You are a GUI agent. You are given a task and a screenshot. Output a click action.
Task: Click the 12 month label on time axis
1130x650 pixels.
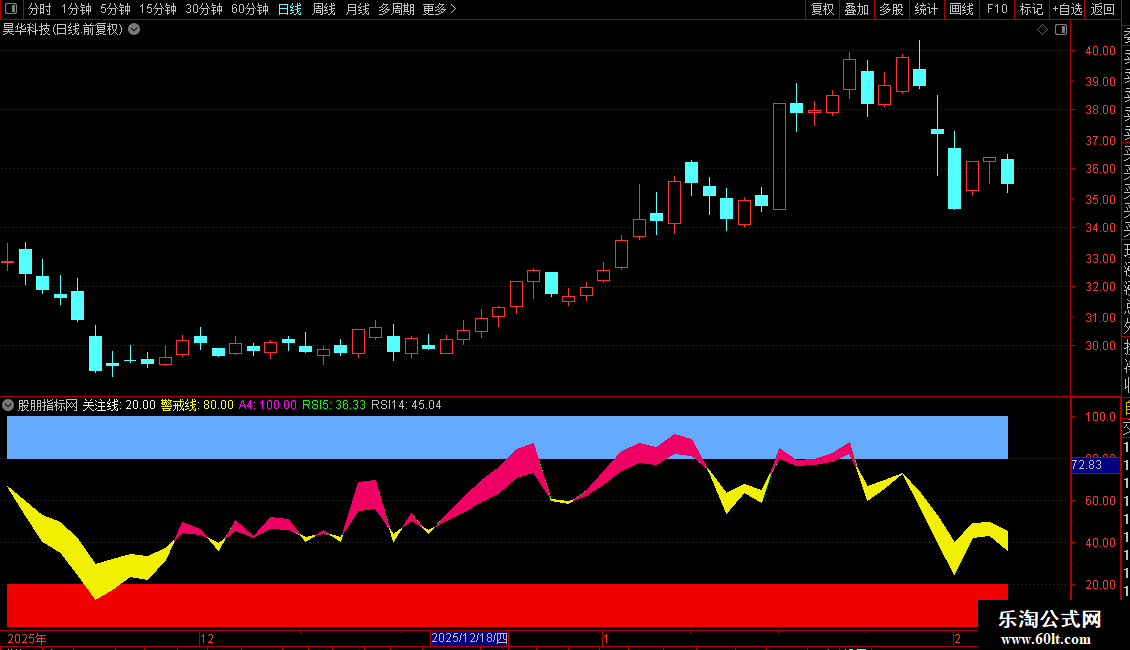(x=207, y=638)
